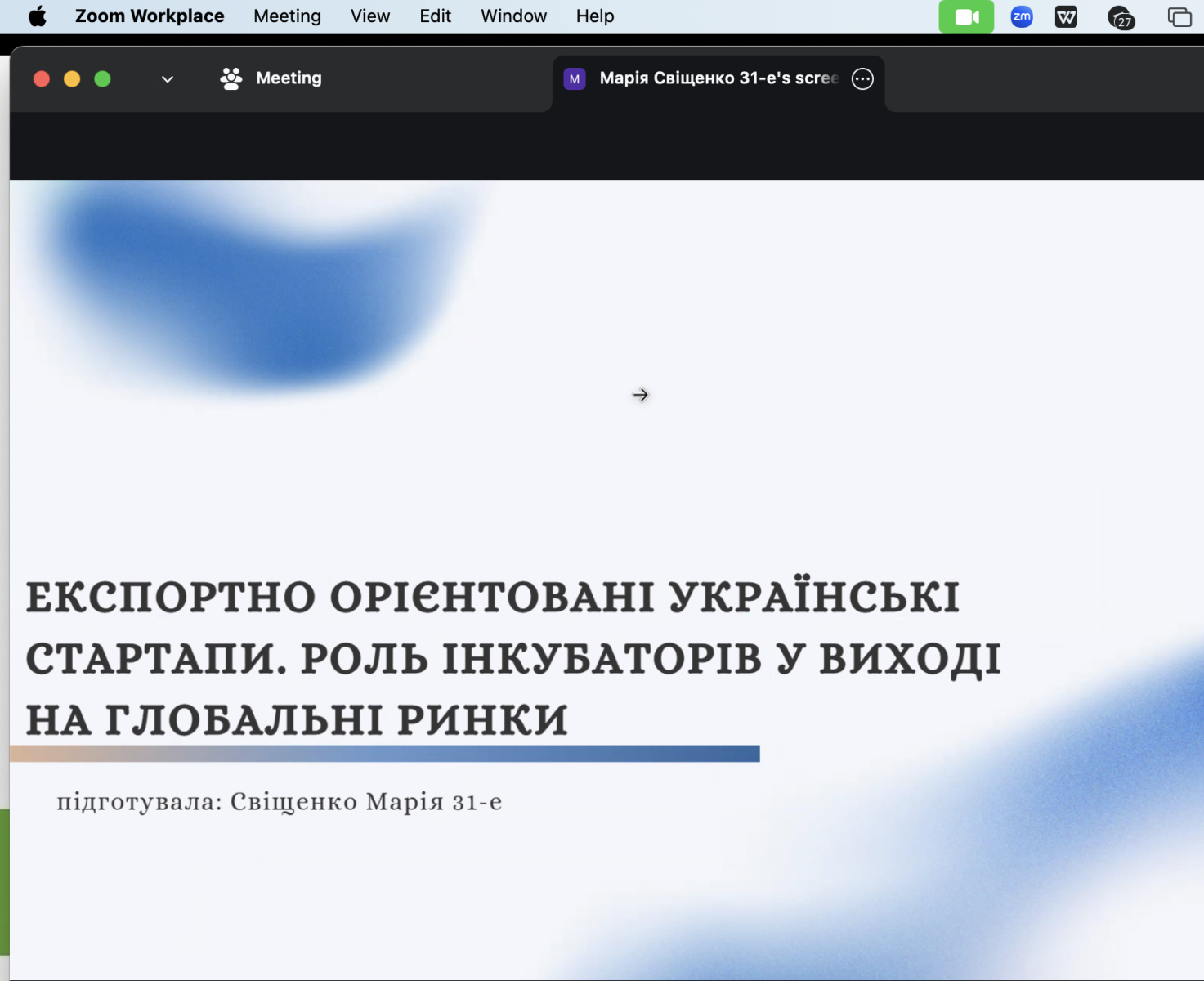Open the Edit menu
This screenshot has height=981, width=1204.
point(435,16)
